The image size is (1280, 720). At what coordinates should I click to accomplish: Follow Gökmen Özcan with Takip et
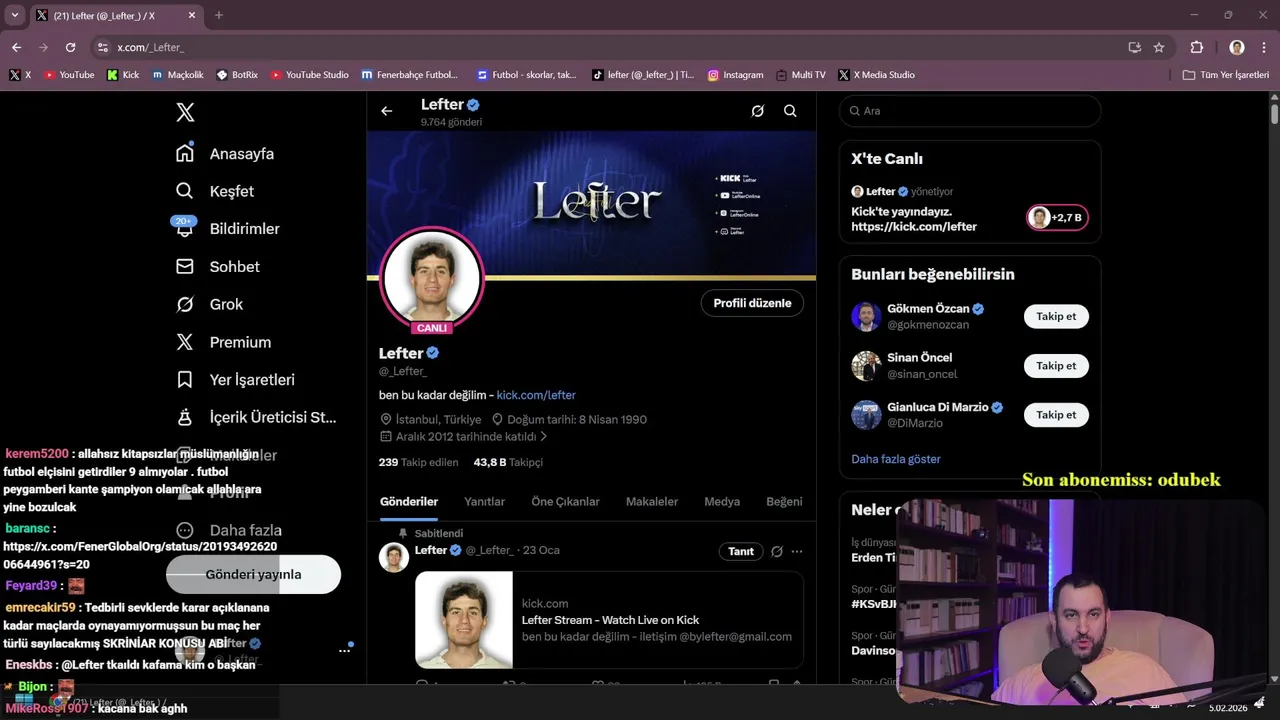click(1056, 316)
